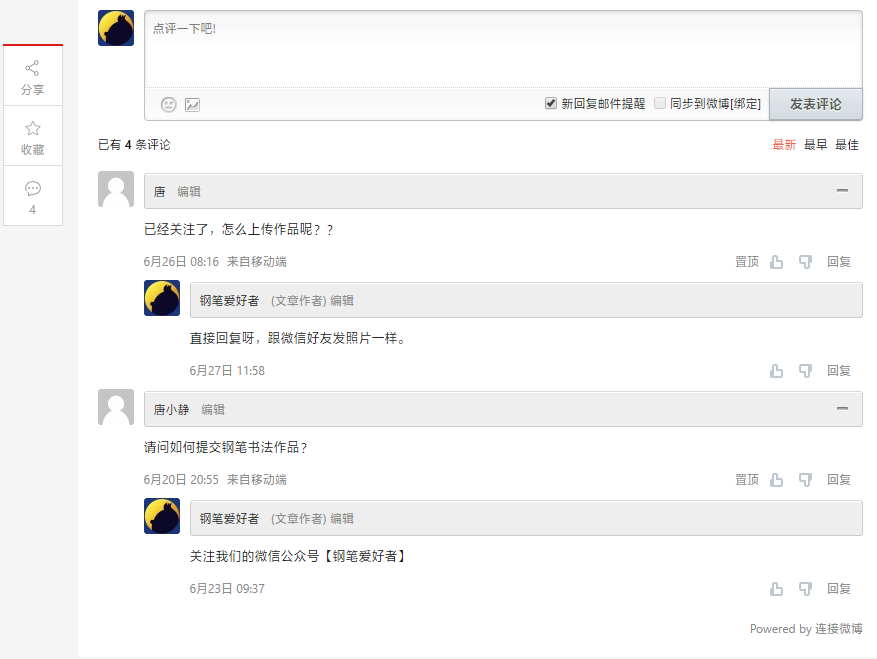Uncheck 新回复邮件提醒 checkbox
The height and width of the screenshot is (659, 877).
(551, 103)
